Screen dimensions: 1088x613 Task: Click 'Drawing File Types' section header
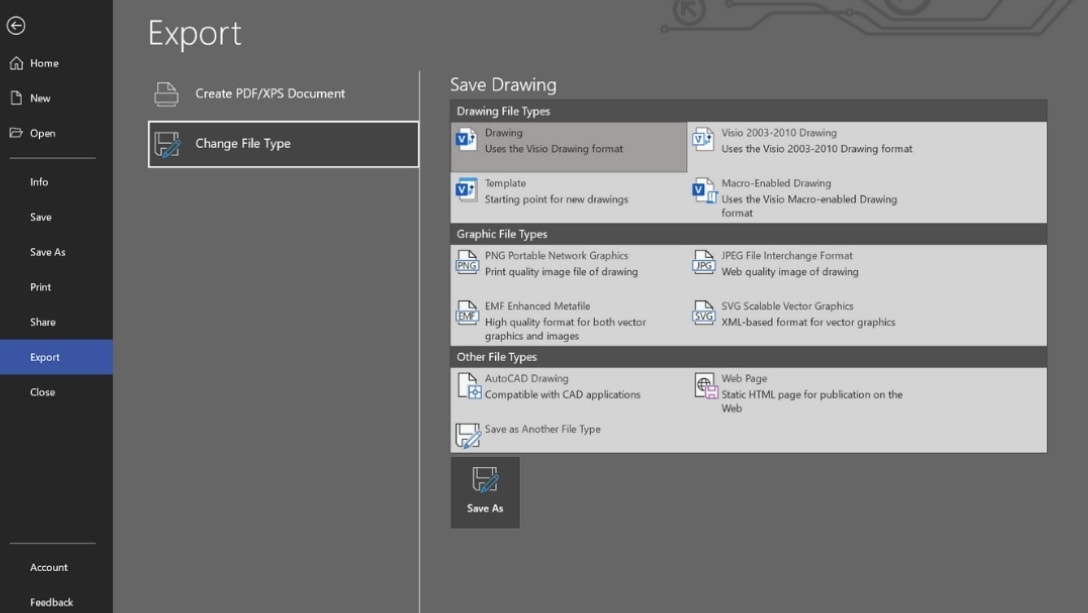749,111
